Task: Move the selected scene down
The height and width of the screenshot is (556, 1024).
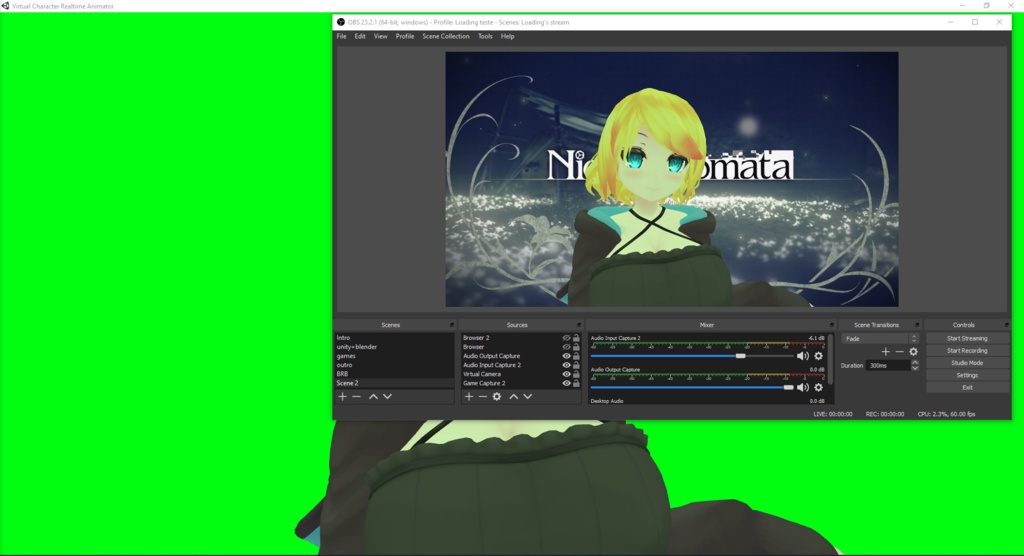Action: pos(387,397)
